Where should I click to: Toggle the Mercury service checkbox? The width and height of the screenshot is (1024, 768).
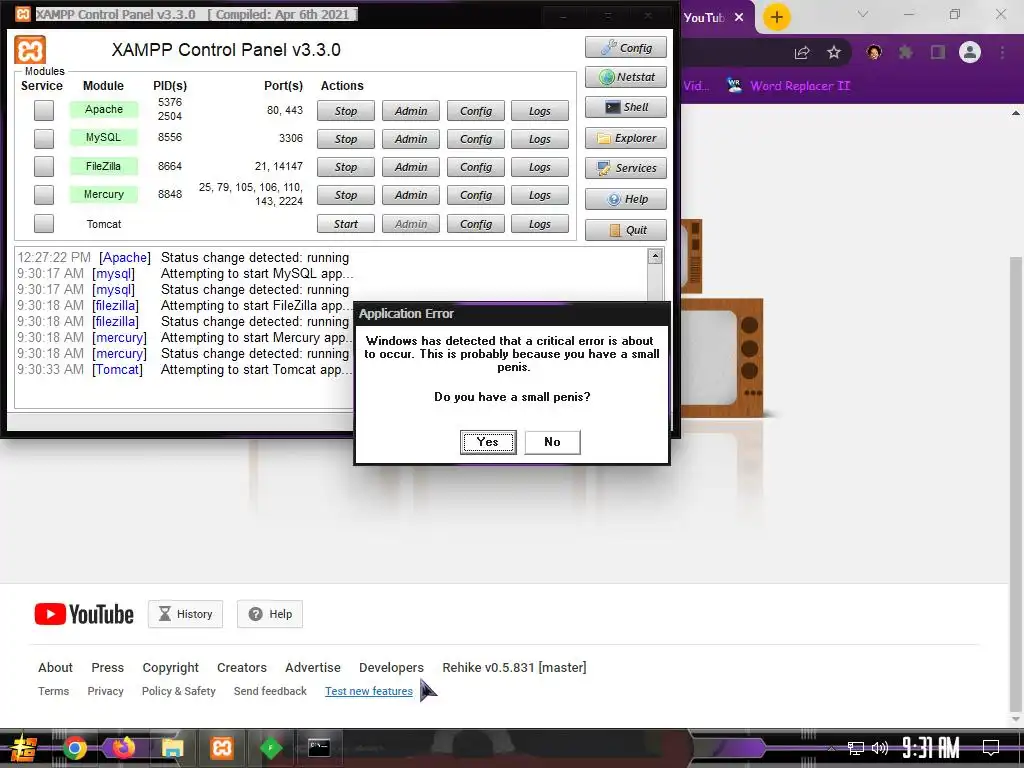tap(44, 195)
